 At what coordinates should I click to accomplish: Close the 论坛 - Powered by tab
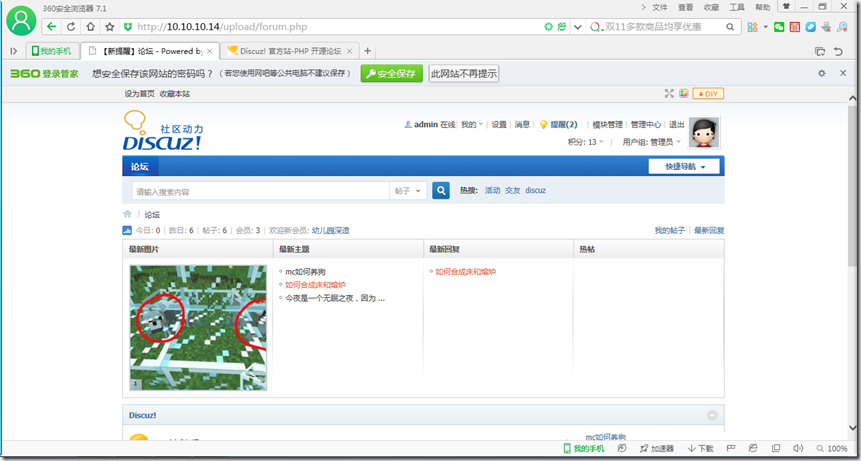[209, 51]
